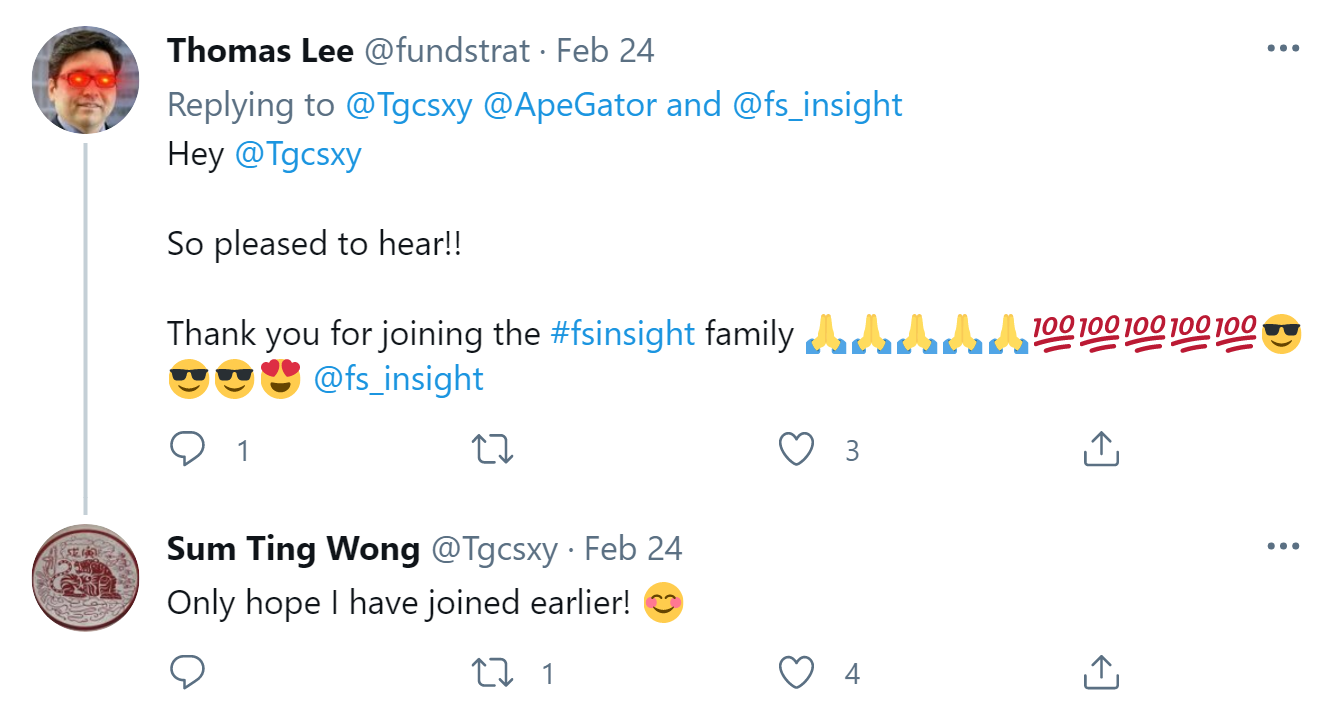Screen dimensions: 1340x711
Task: Like Sum Ting Wong's tweet
Action: pyautogui.click(x=796, y=673)
